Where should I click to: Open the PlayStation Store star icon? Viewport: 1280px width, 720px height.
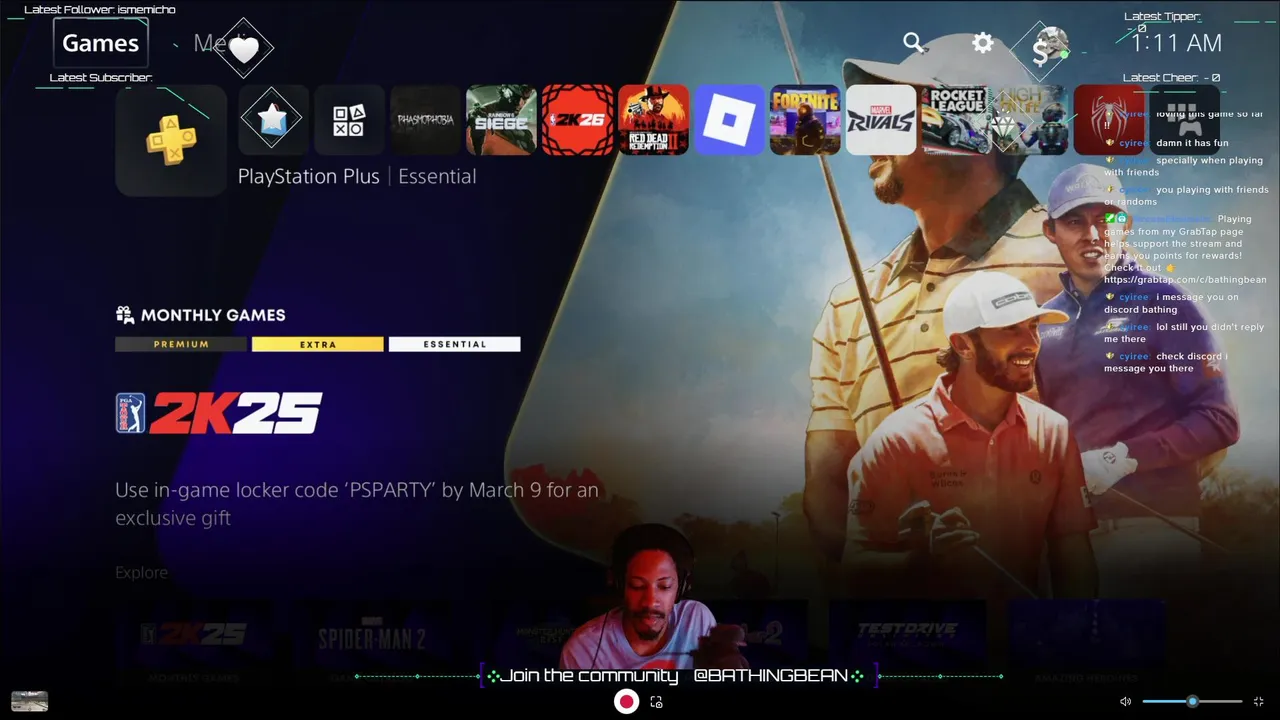click(273, 120)
